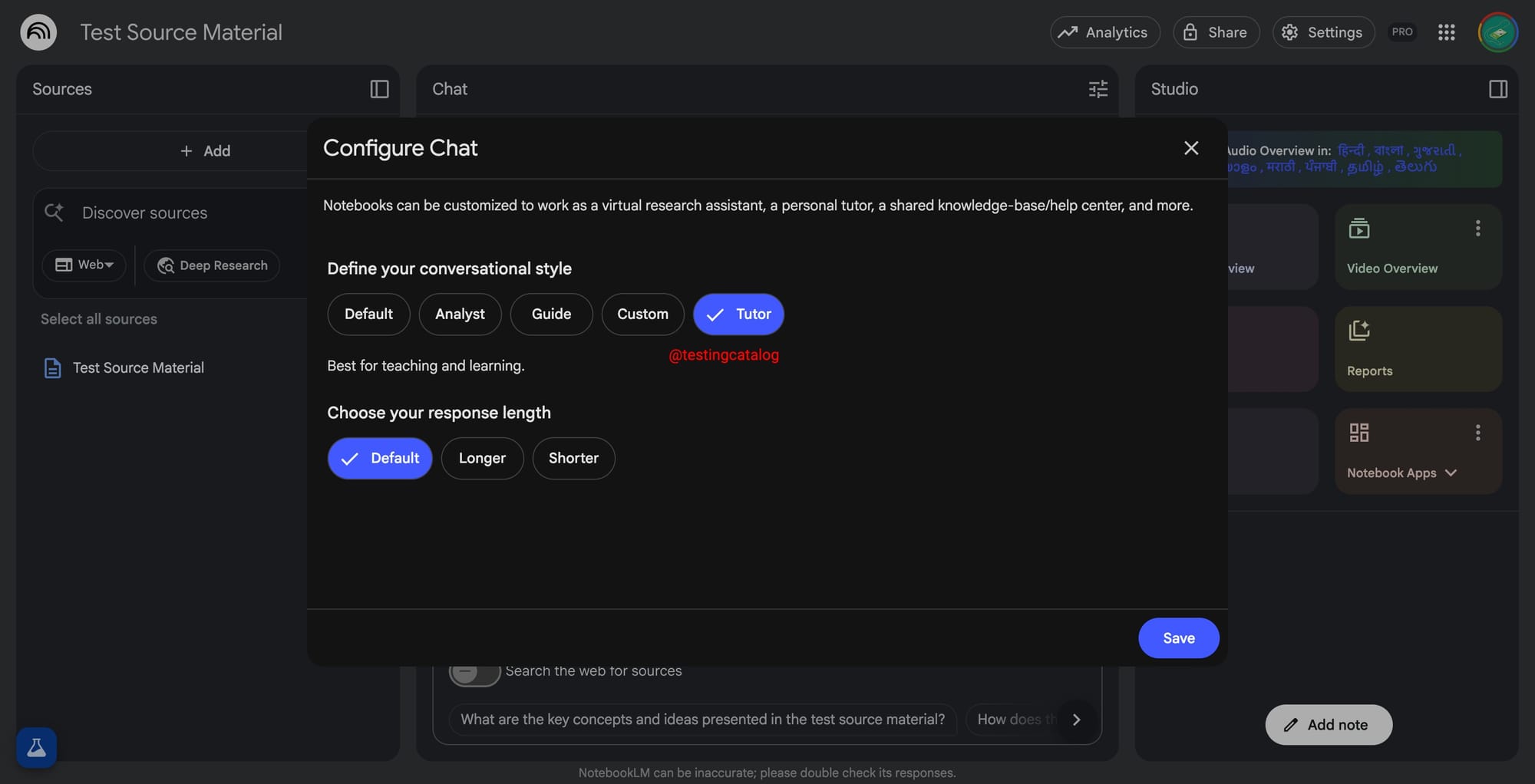Viewport: 1535px width, 784px height.
Task: Choose the Longer response length
Action: click(x=482, y=458)
